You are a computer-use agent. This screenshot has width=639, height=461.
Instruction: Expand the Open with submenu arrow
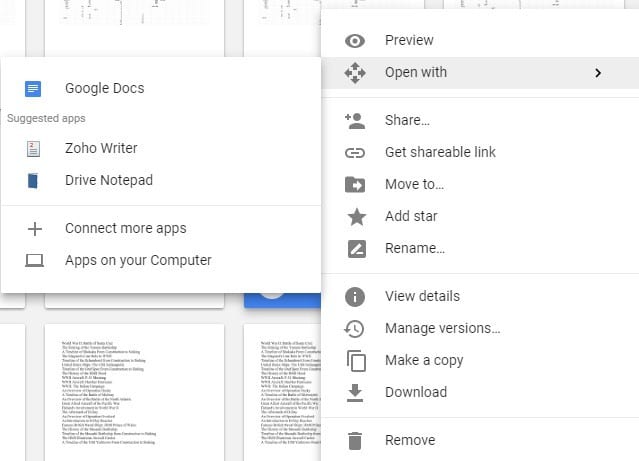coord(598,73)
